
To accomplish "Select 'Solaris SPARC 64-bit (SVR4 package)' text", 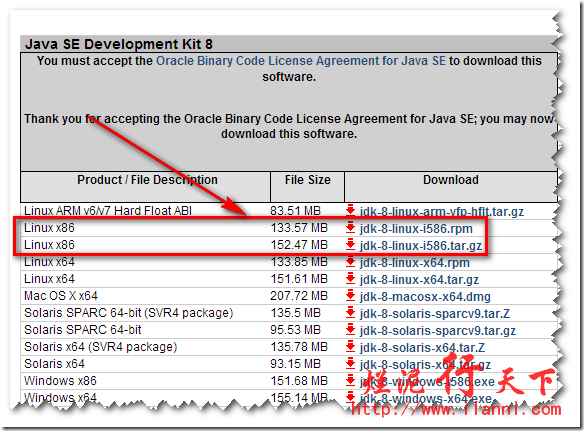I will point(128,313).
